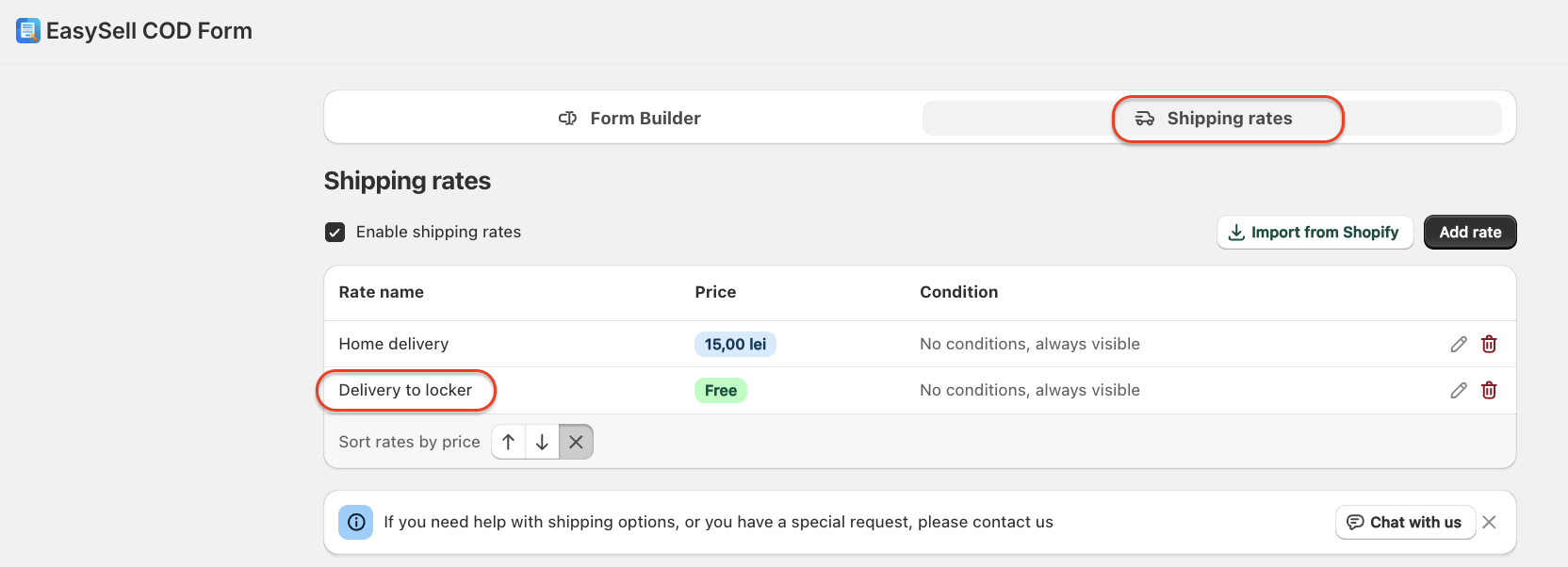Select the Delivery to locker row
The height and width of the screenshot is (567, 1568).
pyautogui.click(x=405, y=391)
